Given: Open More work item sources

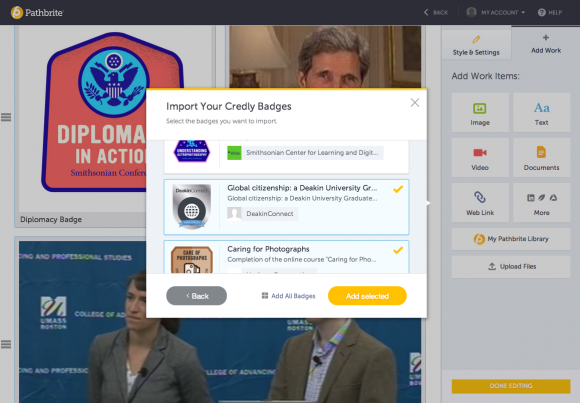Looking at the screenshot, I should pos(542,203).
